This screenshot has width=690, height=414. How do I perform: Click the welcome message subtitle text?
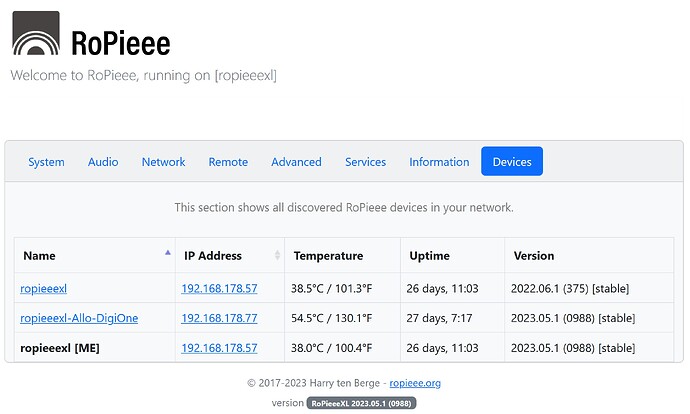pyautogui.click(x=143, y=75)
